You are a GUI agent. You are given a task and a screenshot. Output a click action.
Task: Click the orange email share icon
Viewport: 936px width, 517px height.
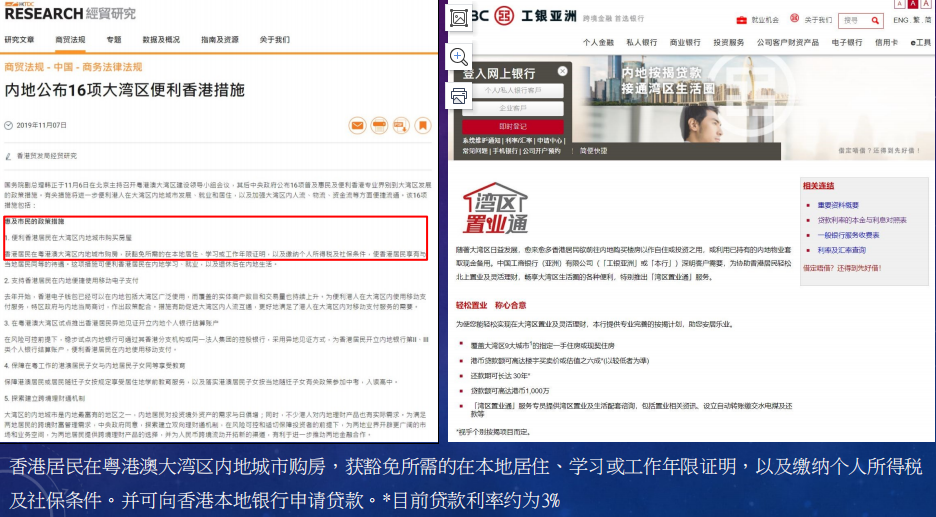pos(357,125)
